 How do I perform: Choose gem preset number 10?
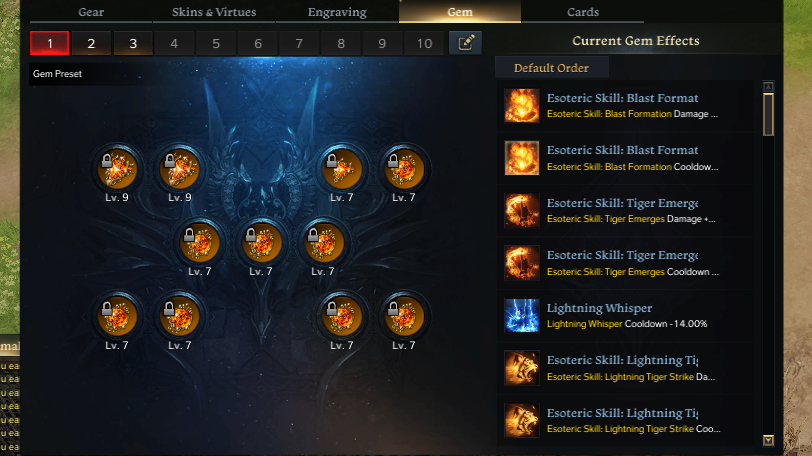(x=425, y=43)
